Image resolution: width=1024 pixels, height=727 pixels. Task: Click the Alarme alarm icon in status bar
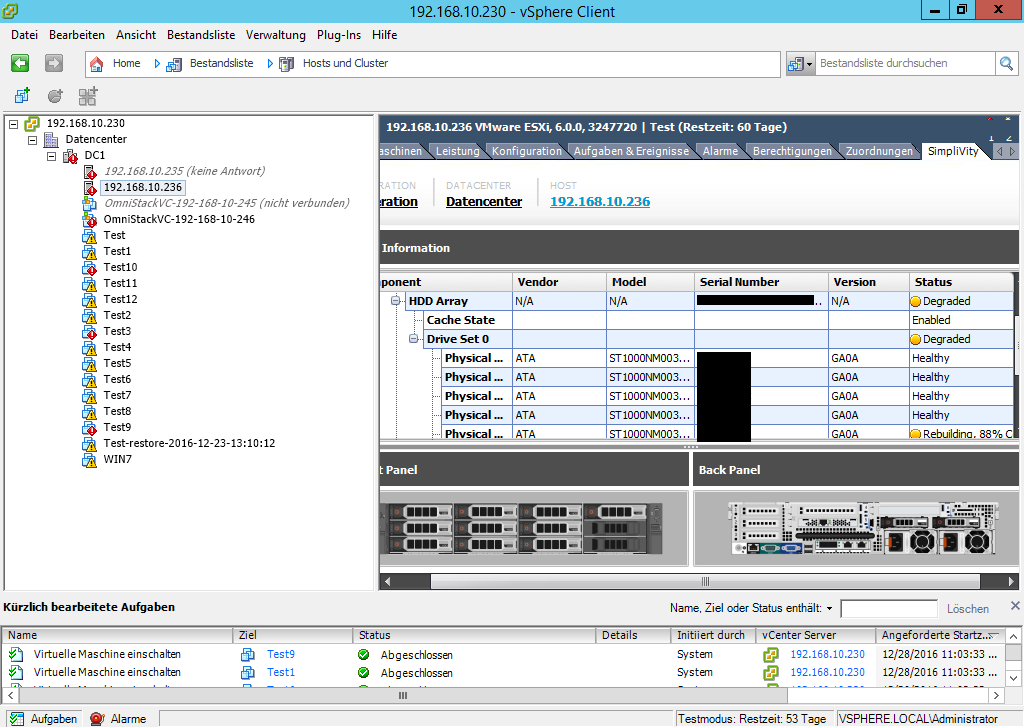97,719
